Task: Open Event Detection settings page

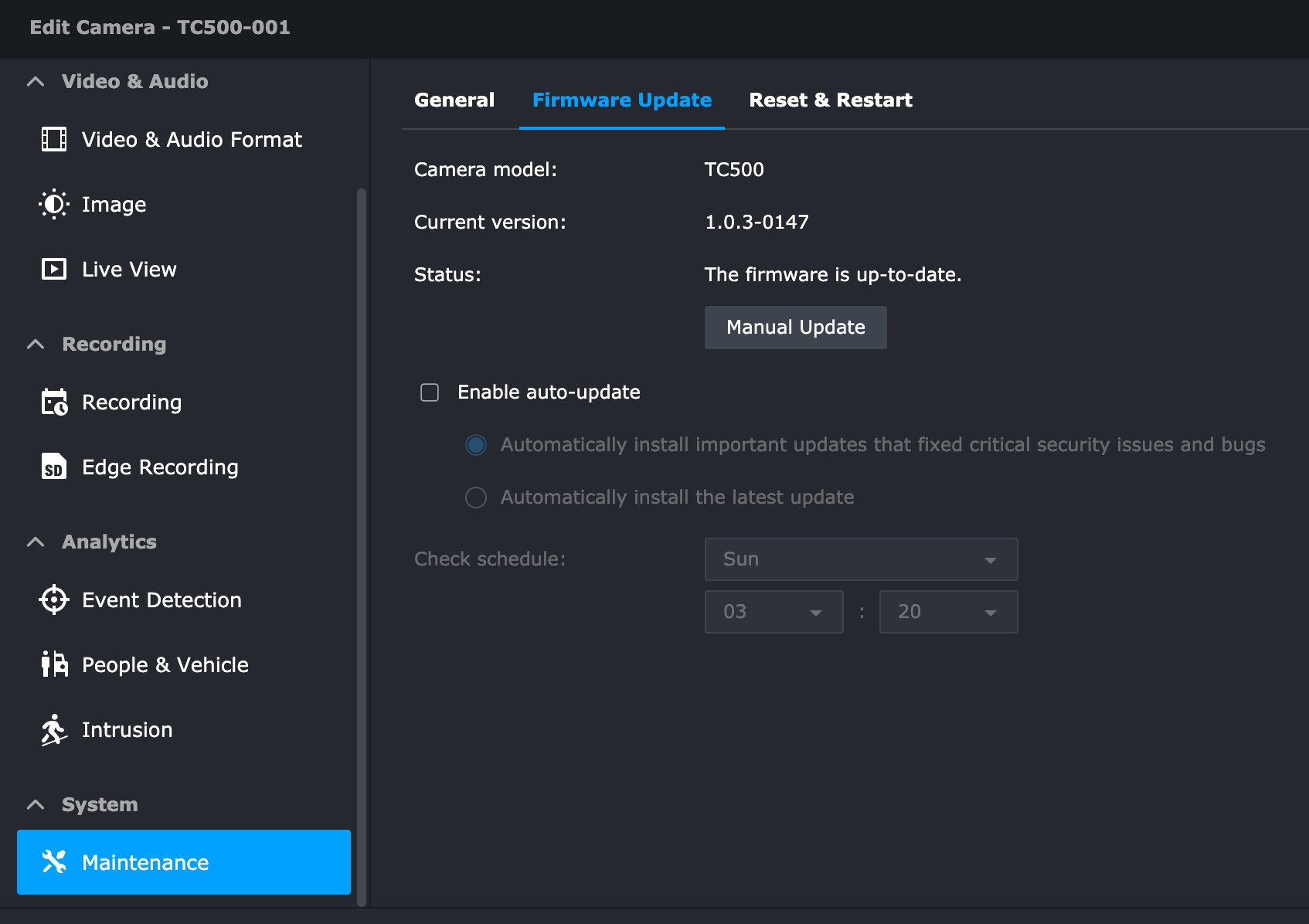Action: 184,600
